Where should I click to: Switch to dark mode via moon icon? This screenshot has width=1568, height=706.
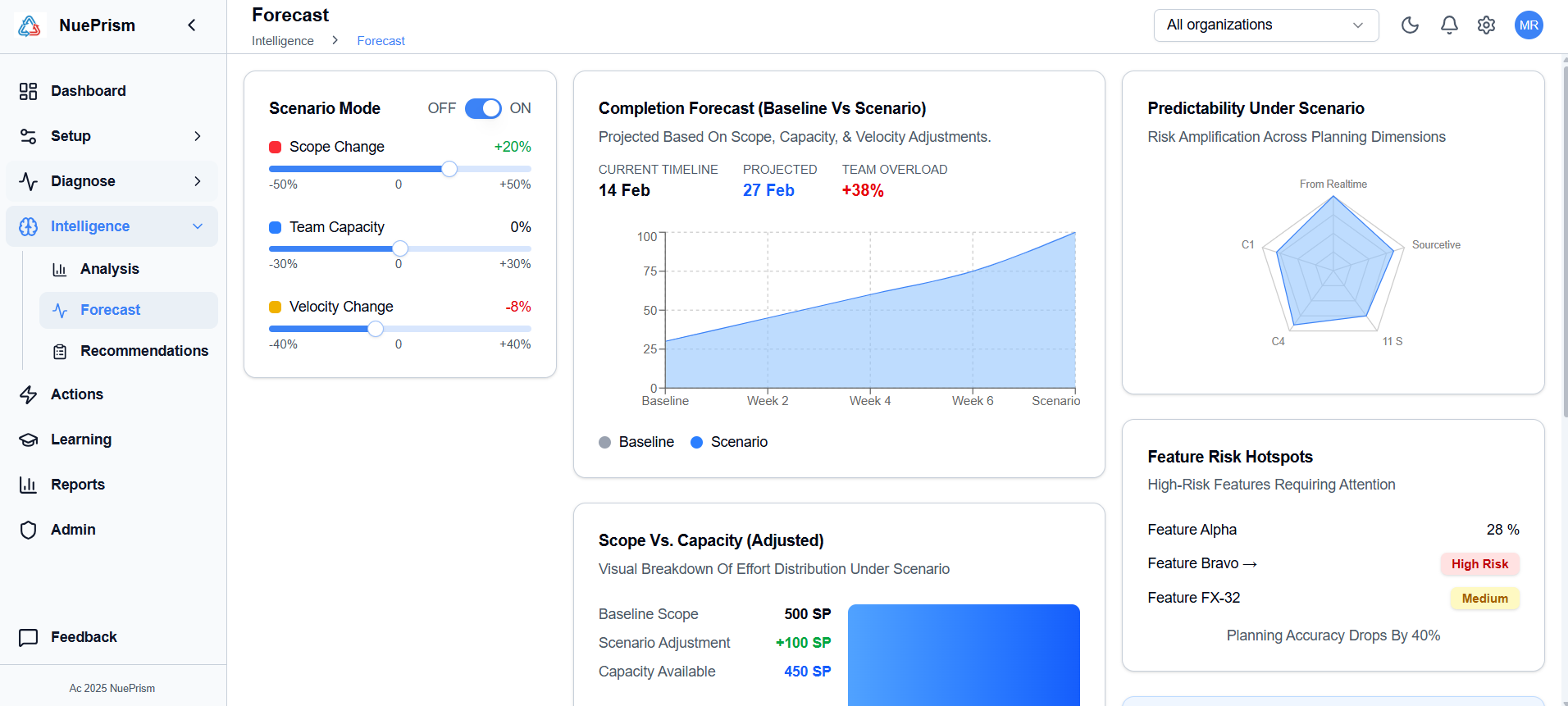click(1410, 25)
